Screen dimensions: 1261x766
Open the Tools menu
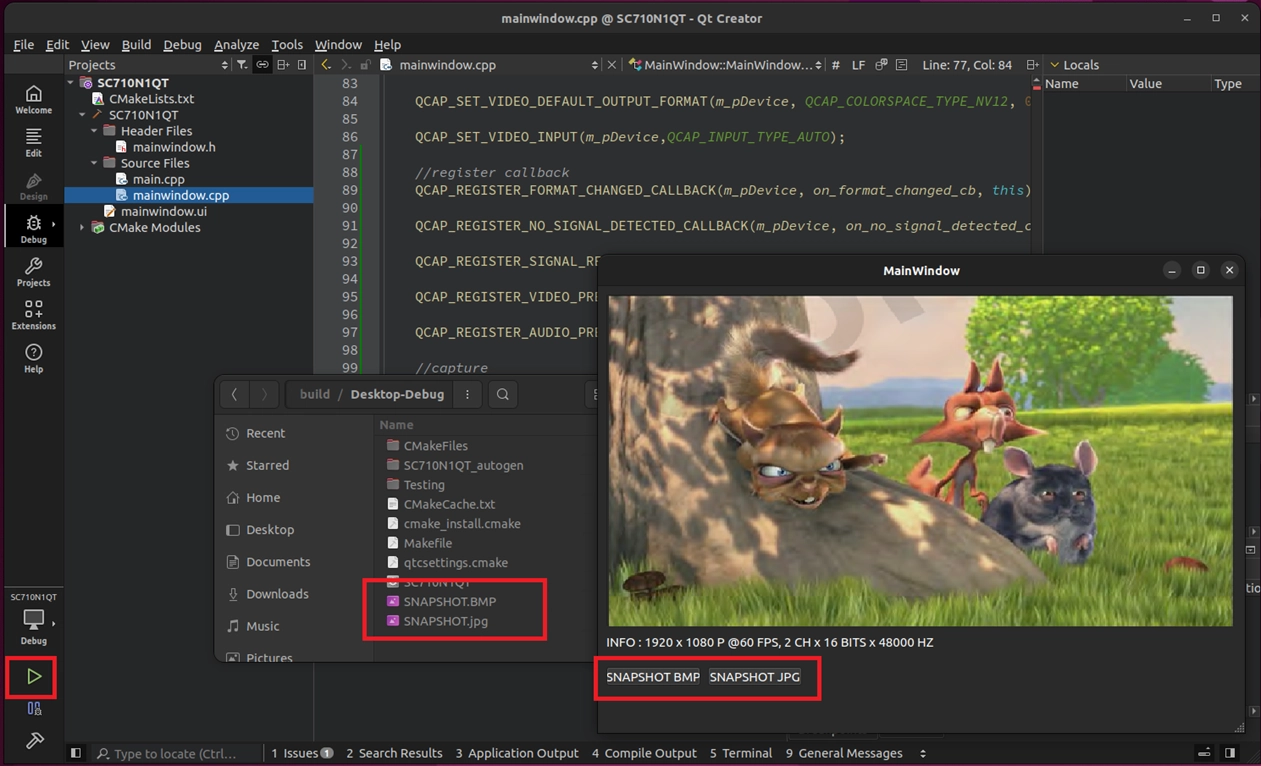287,45
